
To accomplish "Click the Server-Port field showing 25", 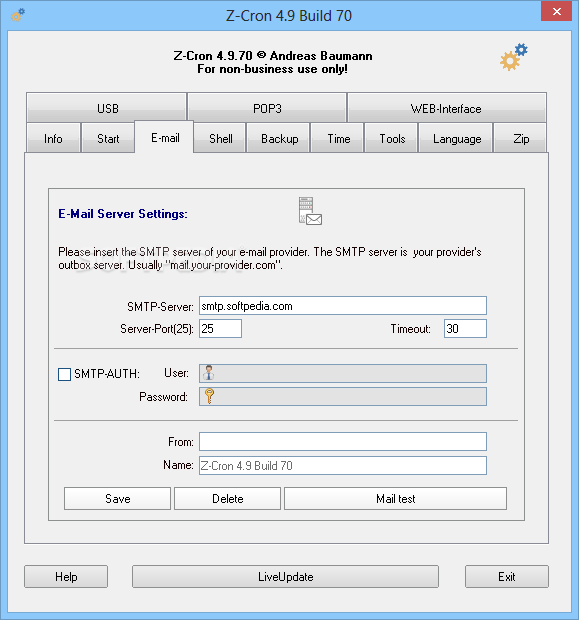I will (x=220, y=329).
